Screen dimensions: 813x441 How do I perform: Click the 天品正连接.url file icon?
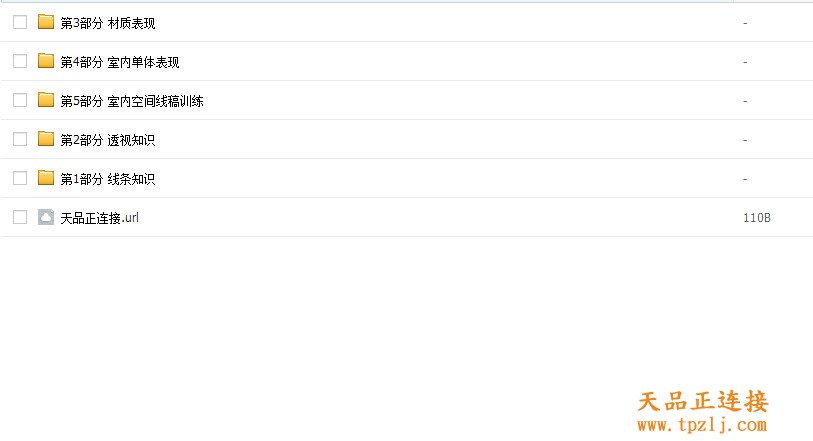click(x=46, y=217)
